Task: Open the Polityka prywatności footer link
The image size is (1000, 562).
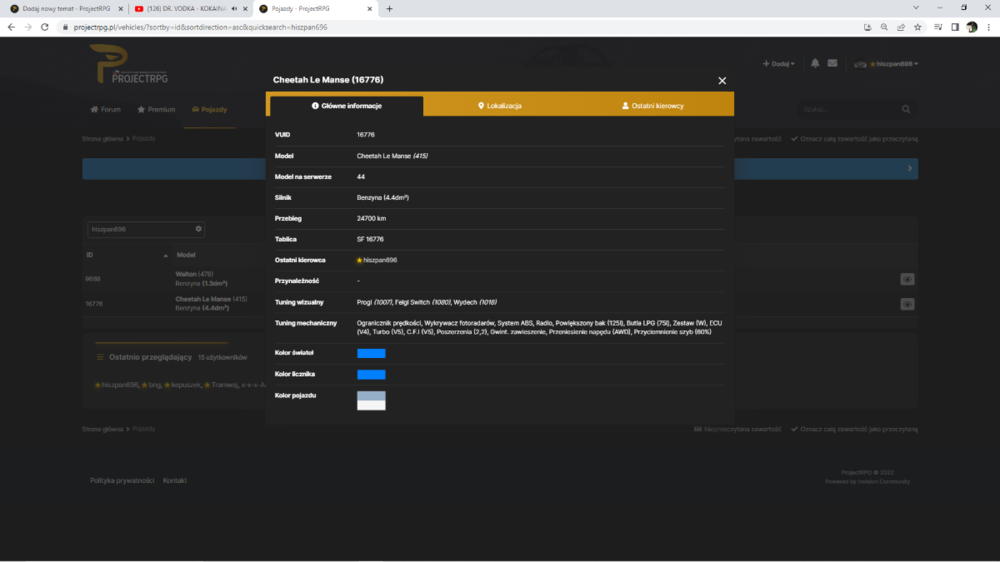Action: point(122,480)
